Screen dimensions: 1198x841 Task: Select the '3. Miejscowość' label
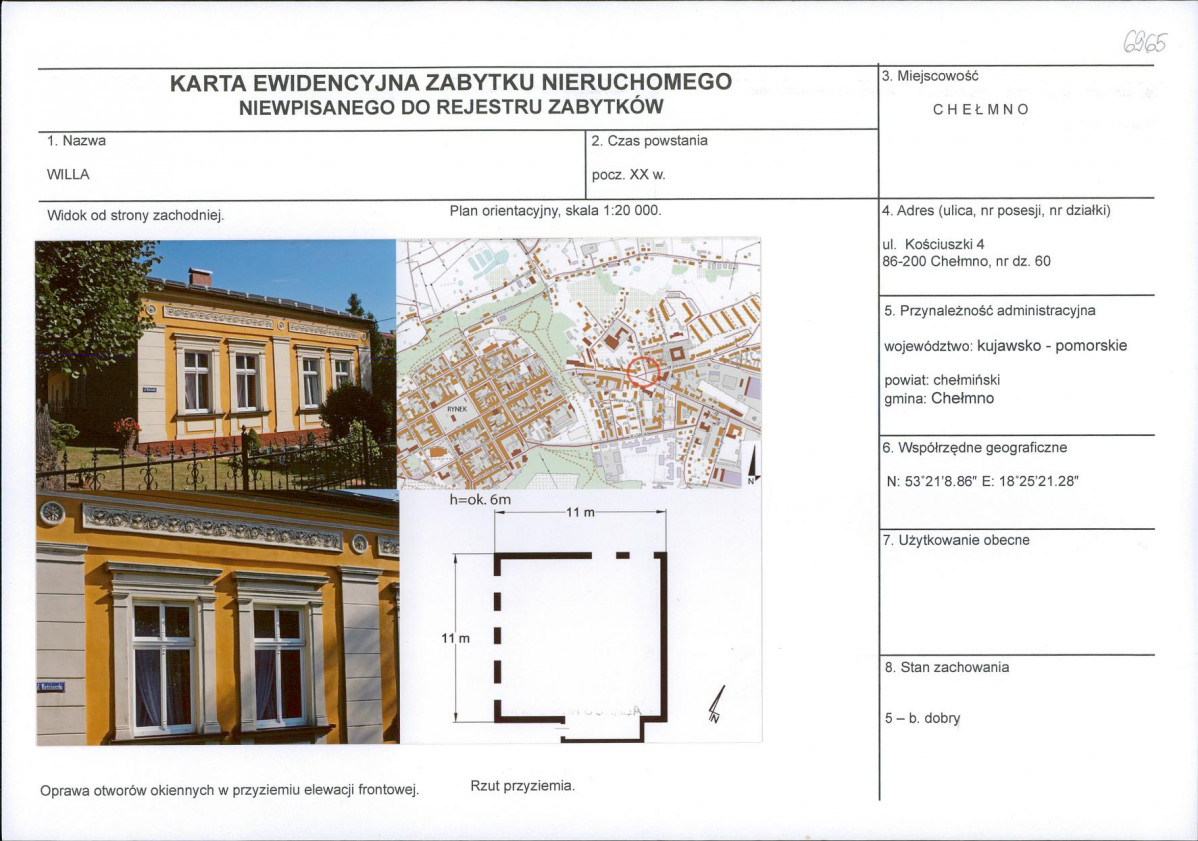pyautogui.click(x=930, y=76)
